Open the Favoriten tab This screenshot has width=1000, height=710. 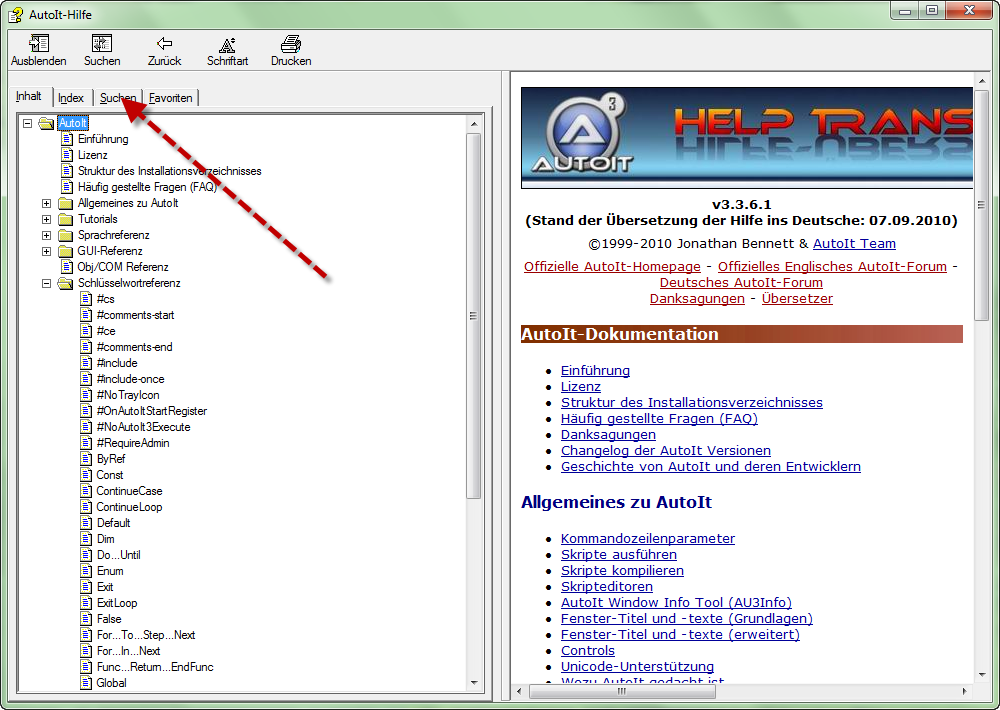pyautogui.click(x=171, y=98)
